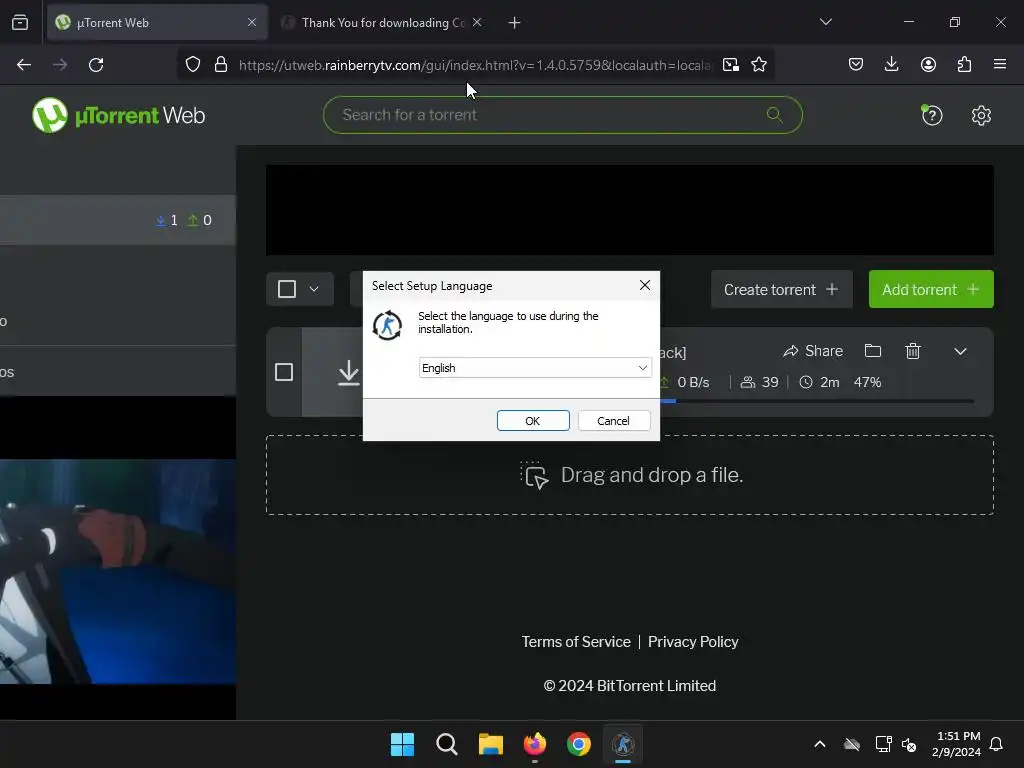Open Terms of Service link
Screen dimensions: 1024x768
coord(576,642)
